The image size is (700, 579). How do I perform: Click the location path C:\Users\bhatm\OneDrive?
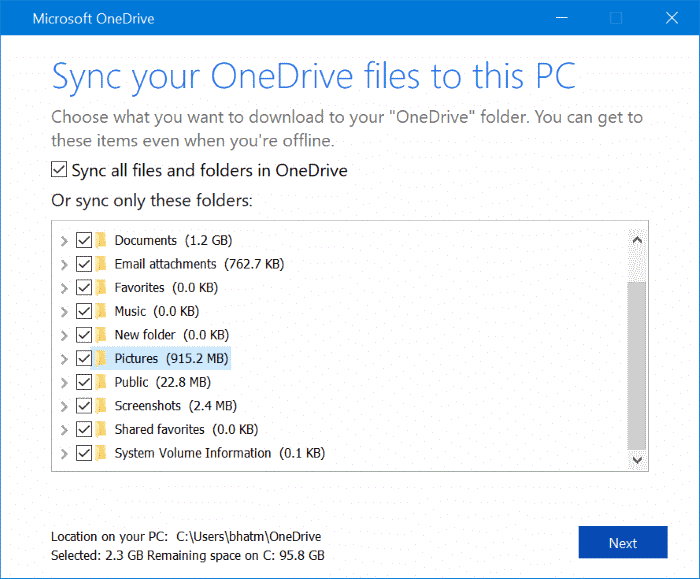click(249, 536)
